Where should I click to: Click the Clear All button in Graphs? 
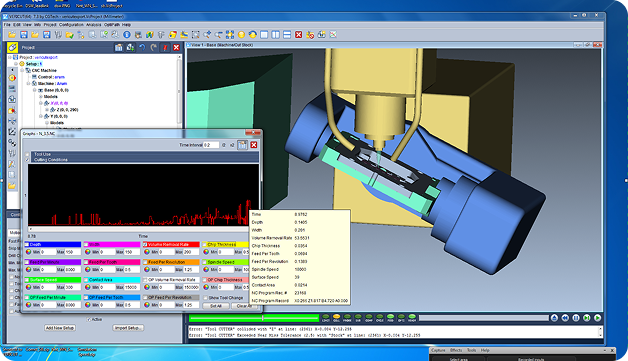244,306
